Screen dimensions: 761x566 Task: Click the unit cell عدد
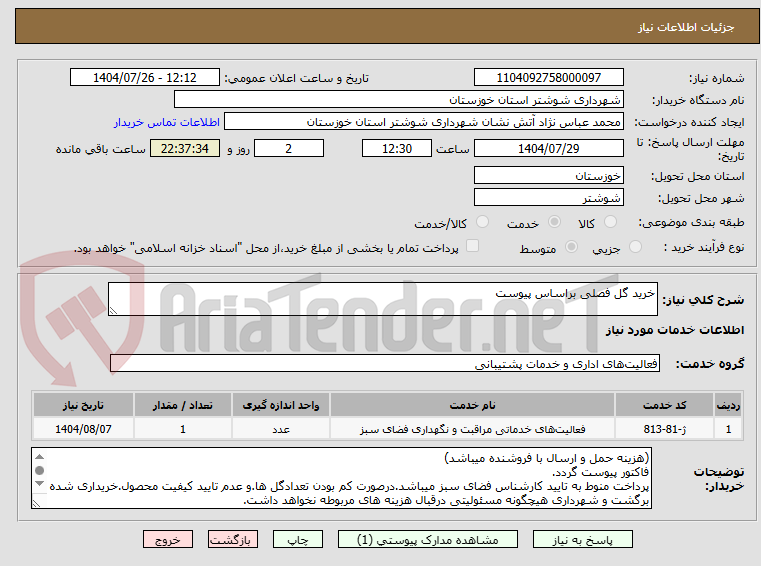(281, 429)
